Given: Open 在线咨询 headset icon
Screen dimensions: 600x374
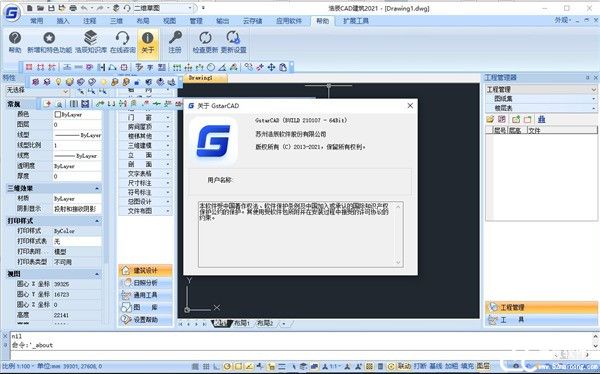Looking at the screenshot, I should pos(122,42).
